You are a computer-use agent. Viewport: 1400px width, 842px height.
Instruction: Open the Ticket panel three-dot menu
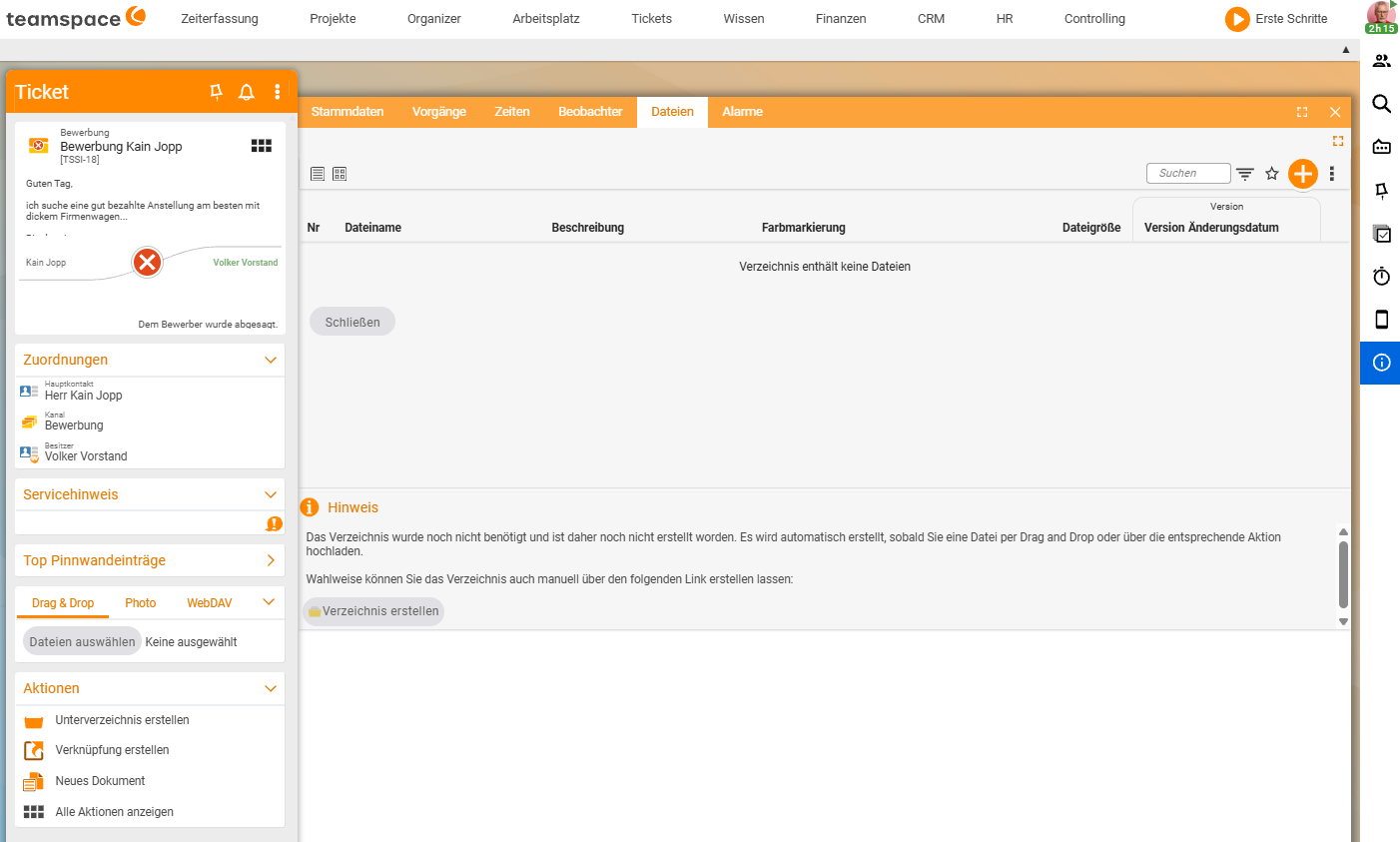[277, 92]
